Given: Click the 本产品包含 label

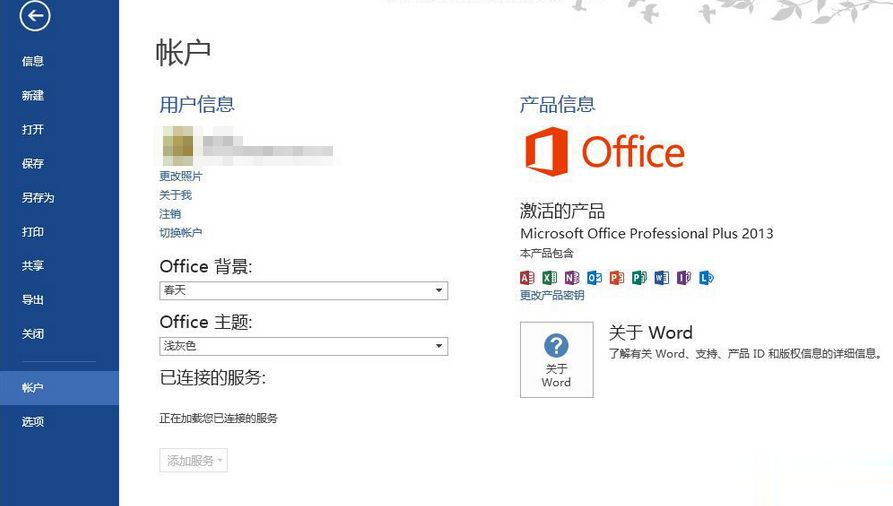Looking at the screenshot, I should pyautogui.click(x=546, y=253).
